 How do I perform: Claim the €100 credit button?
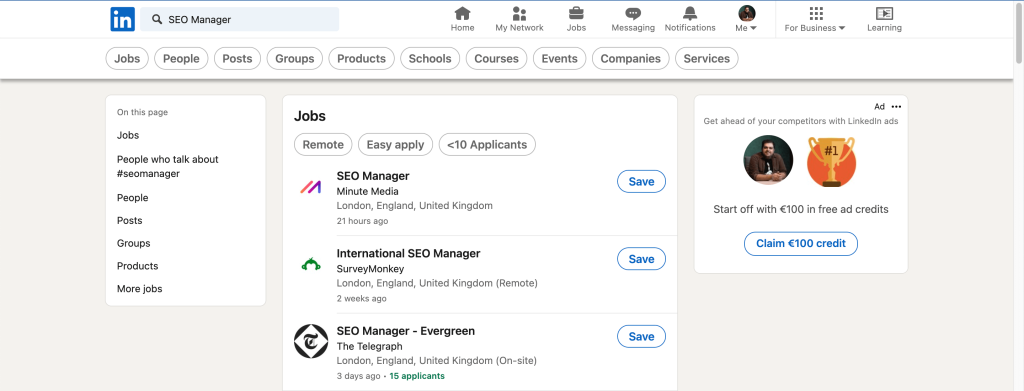[801, 243]
